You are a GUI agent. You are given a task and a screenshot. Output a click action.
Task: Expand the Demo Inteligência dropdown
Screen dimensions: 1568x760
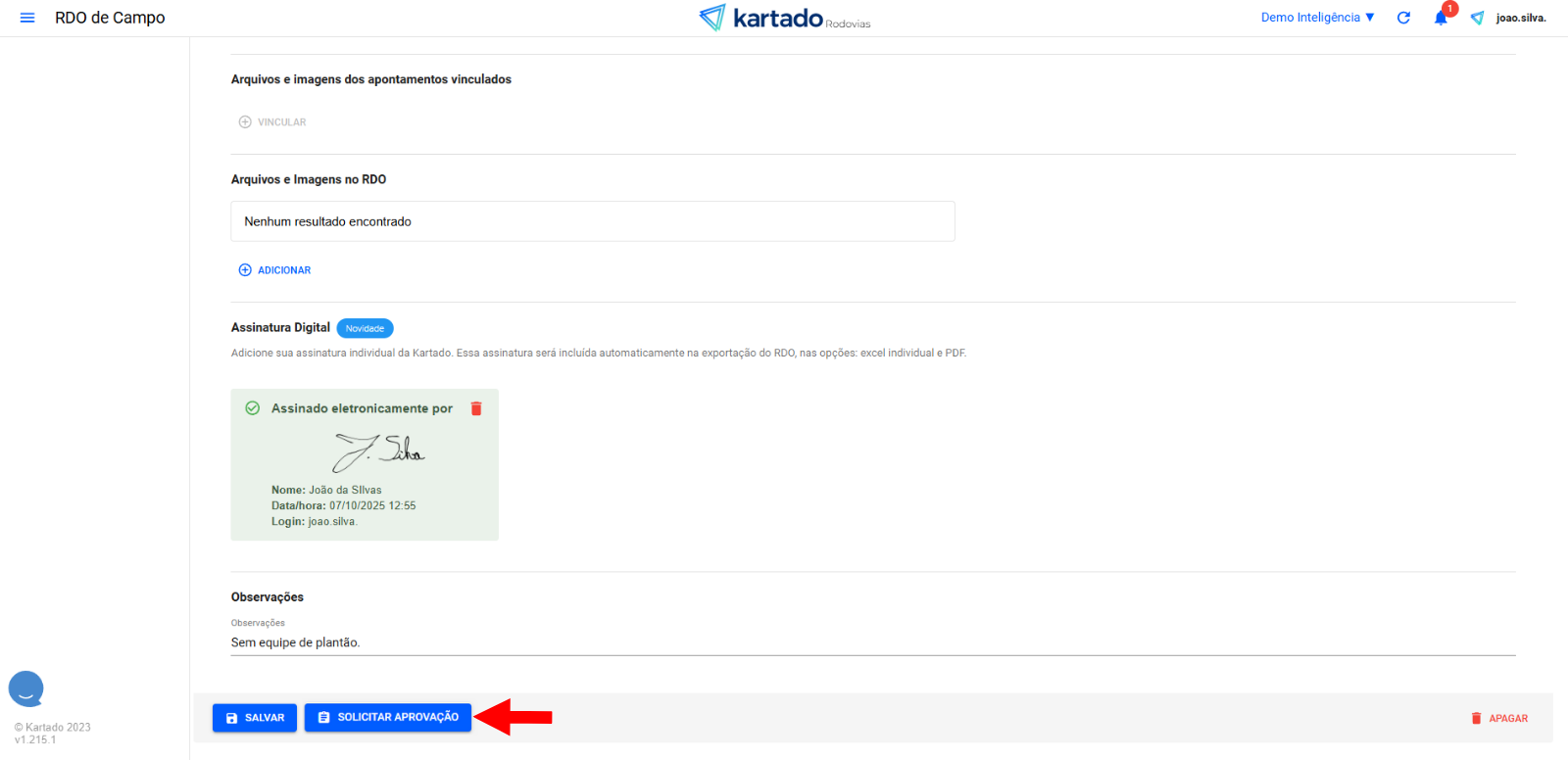coord(1317,18)
